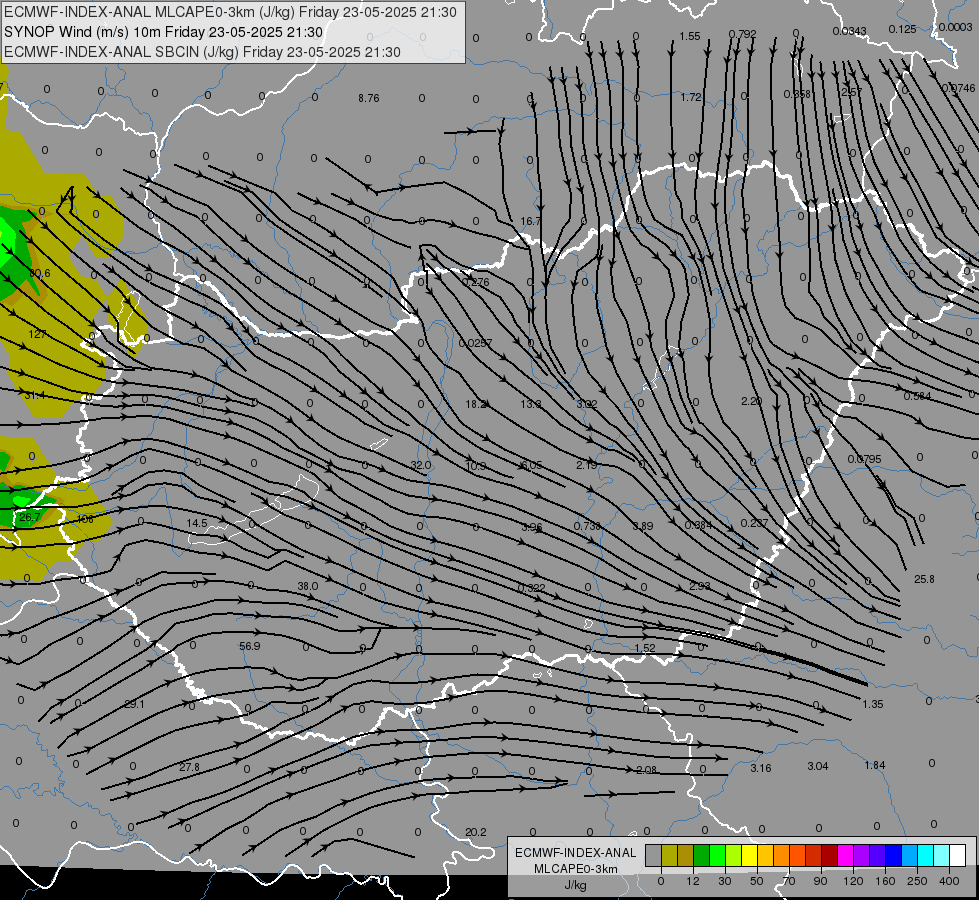
Task: Click the map value '31.4'
Action: pyautogui.click(x=35, y=395)
